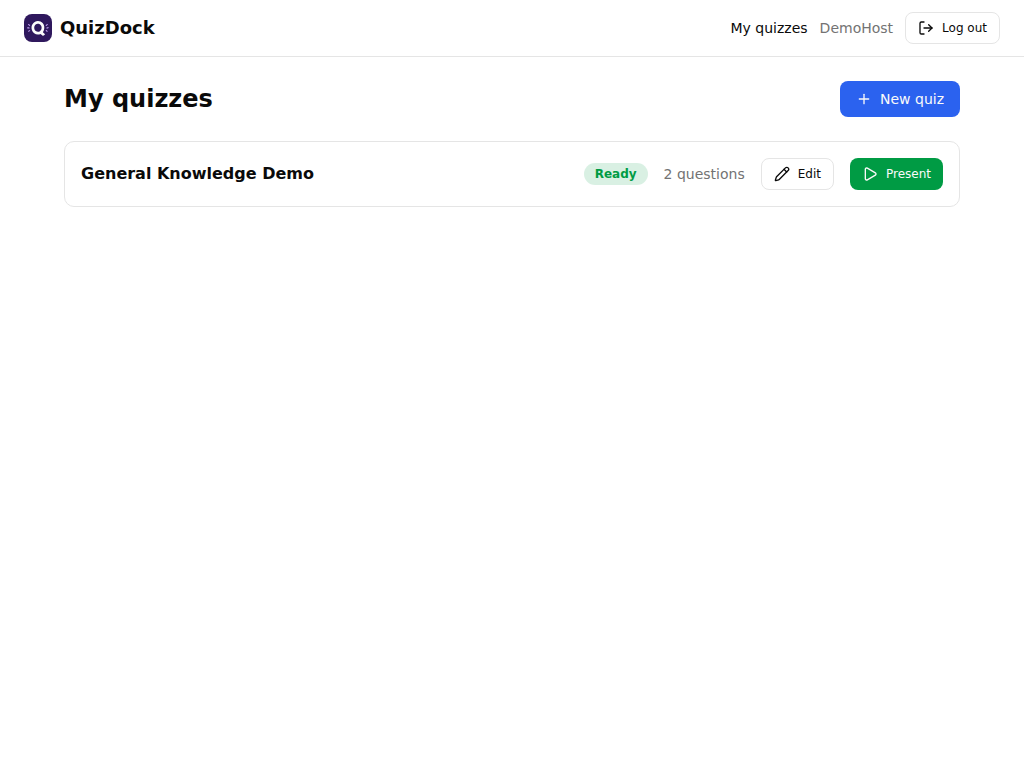Click the plus icon on New quiz
This screenshot has width=1024, height=768.
tap(863, 99)
